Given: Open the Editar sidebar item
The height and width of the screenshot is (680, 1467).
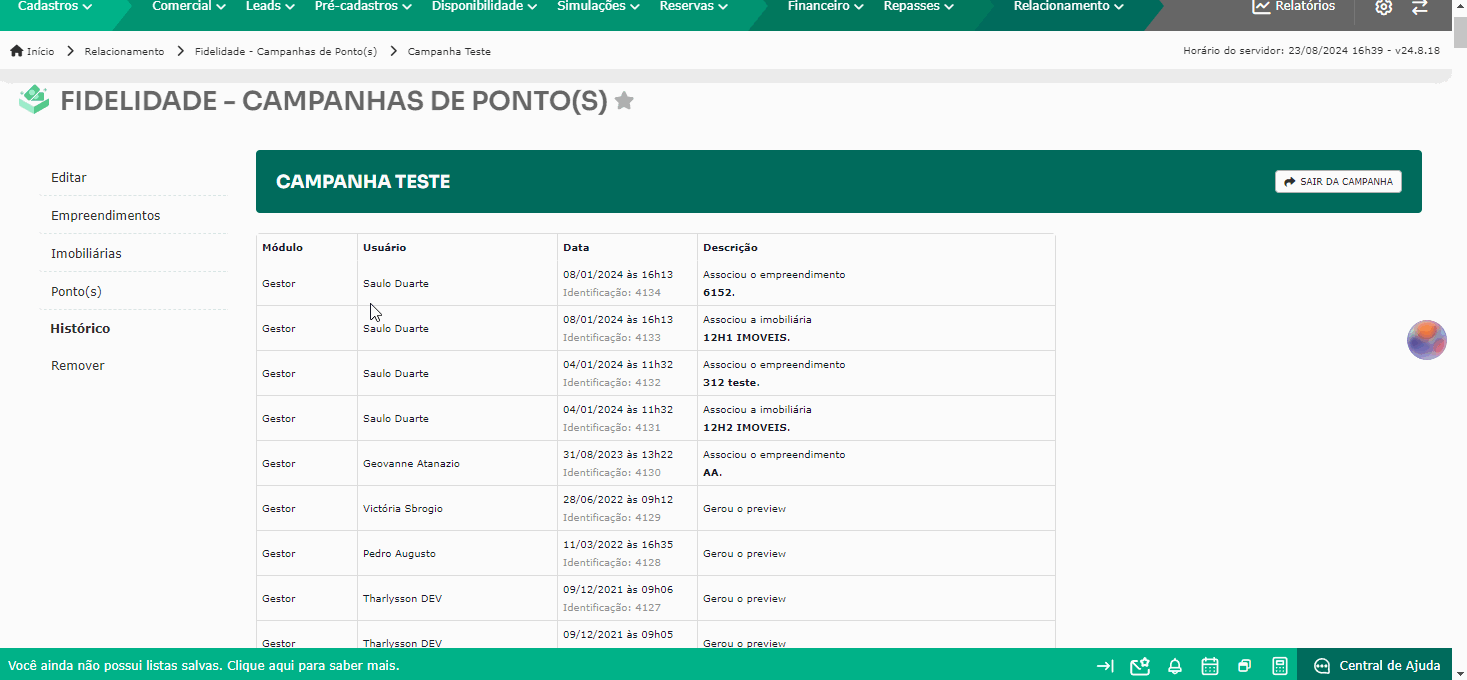Looking at the screenshot, I should 69,178.
